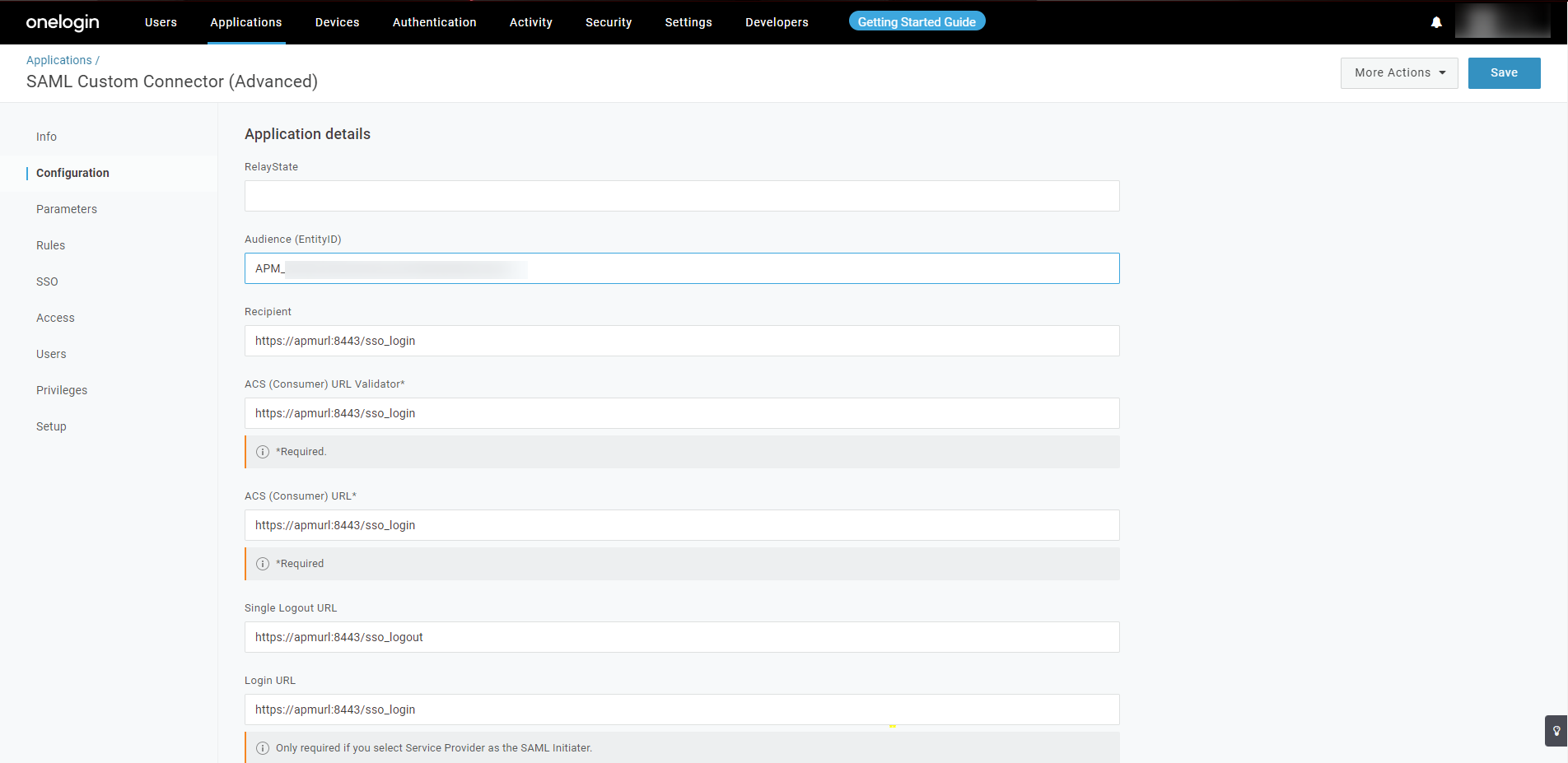Focus the RelayState input field
The width and height of the screenshot is (1568, 763).
coord(681,196)
